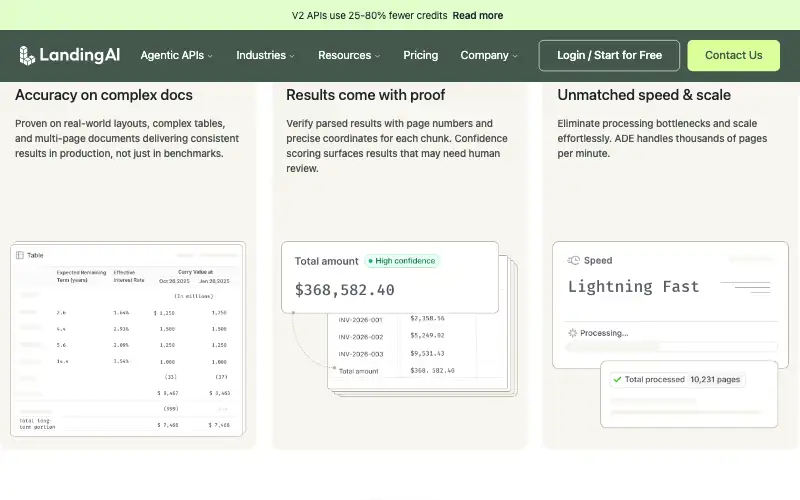800x500 pixels.
Task: Click the complex table preview thumbnail
Action: pos(128,339)
